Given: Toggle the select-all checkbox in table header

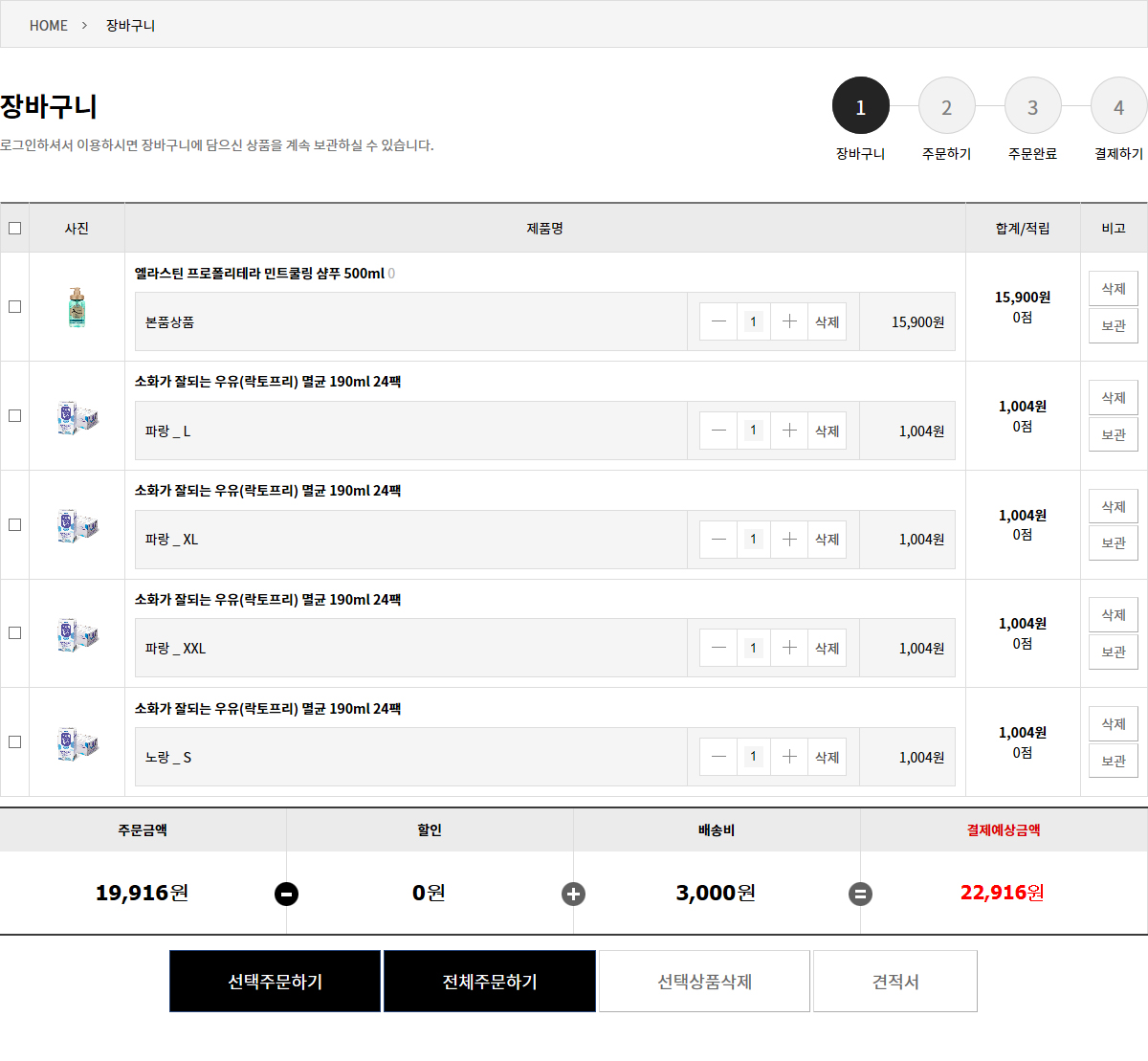Looking at the screenshot, I should [14, 228].
